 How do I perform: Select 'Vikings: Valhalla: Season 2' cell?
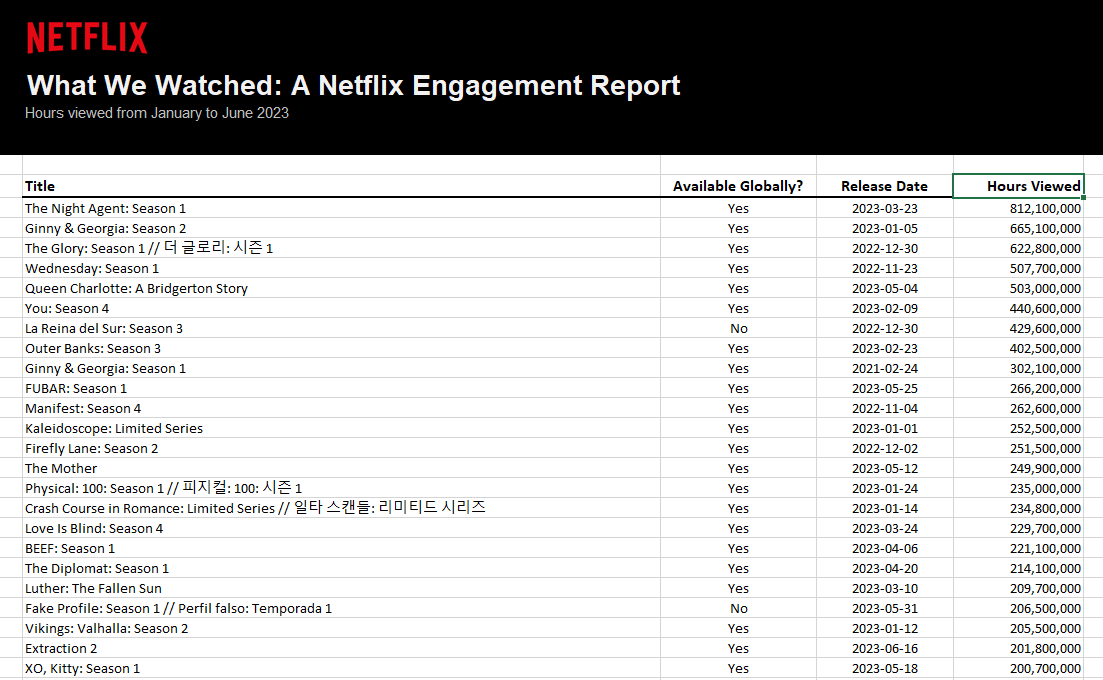tap(341, 629)
